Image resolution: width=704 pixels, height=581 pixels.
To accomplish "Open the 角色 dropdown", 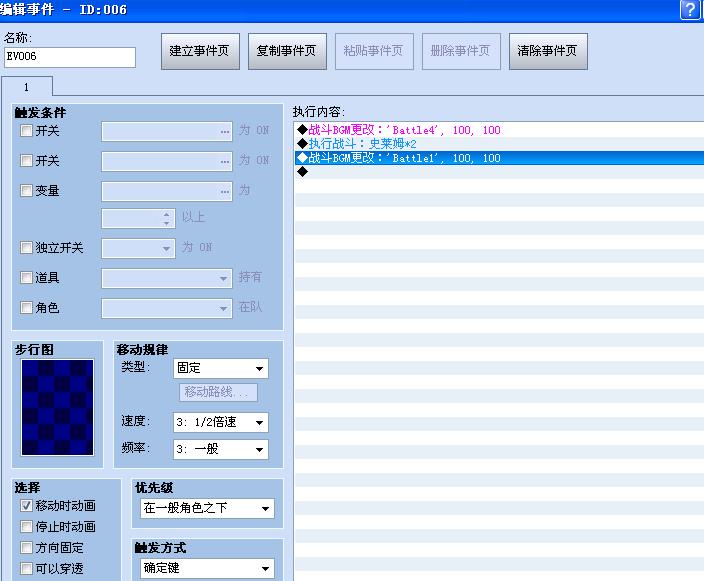I will (x=167, y=308).
